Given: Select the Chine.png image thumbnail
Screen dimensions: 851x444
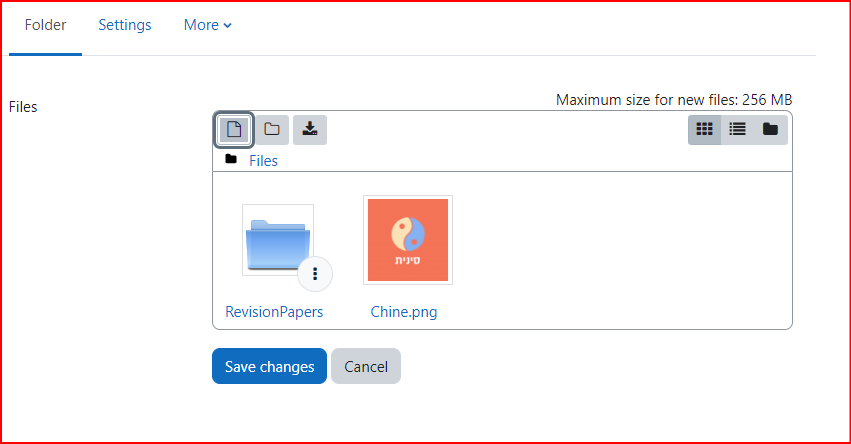Looking at the screenshot, I should [408, 240].
